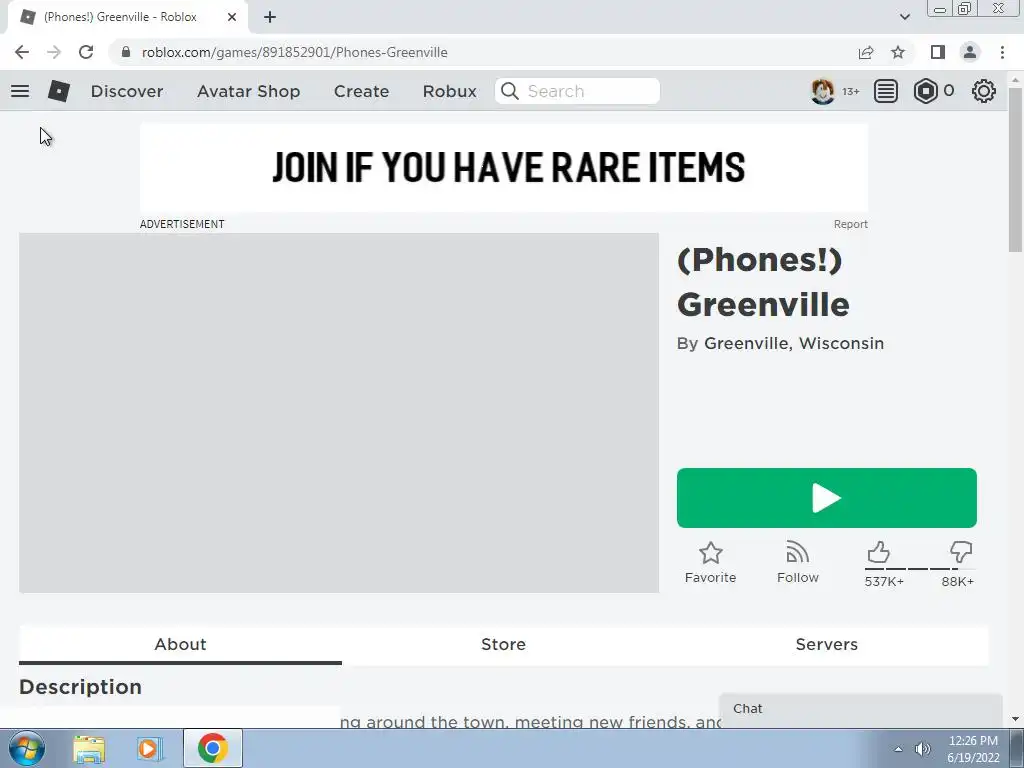Go back in the browser
Screen dimensions: 1024x768
pyautogui.click(x=22, y=52)
